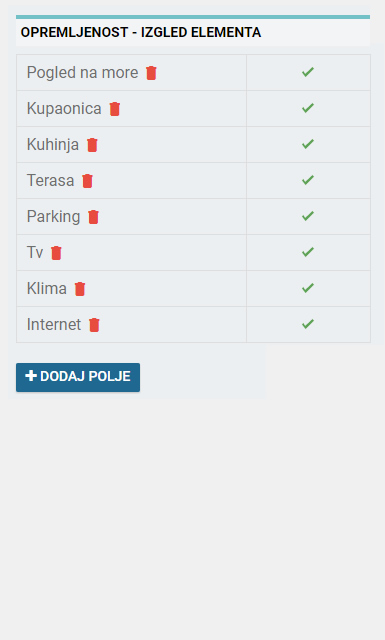Select the Pogled na more label
Image resolution: width=385 pixels, height=640 pixels.
[x=82, y=73]
